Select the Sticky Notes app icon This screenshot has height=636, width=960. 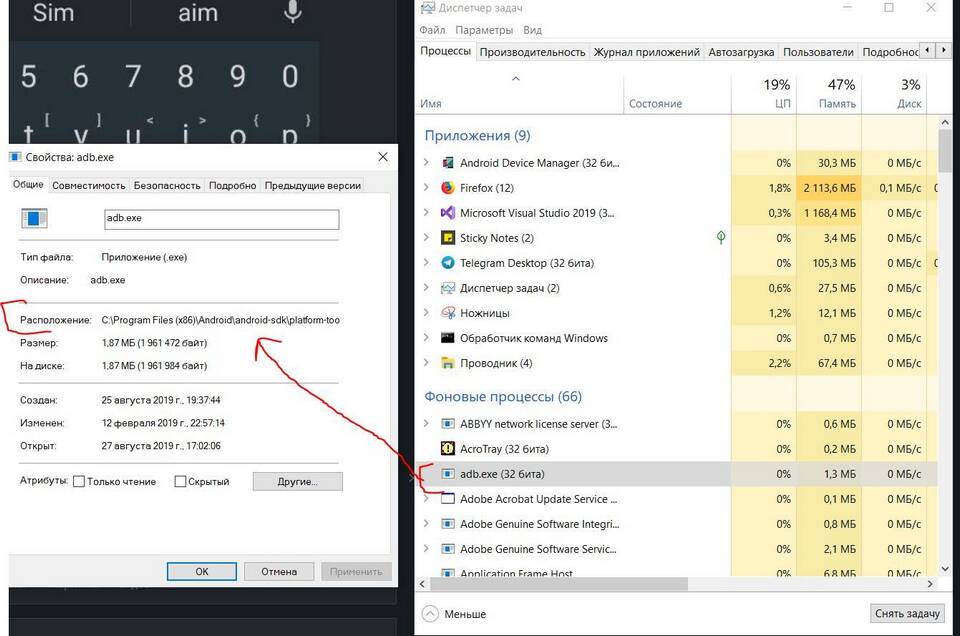[448, 238]
